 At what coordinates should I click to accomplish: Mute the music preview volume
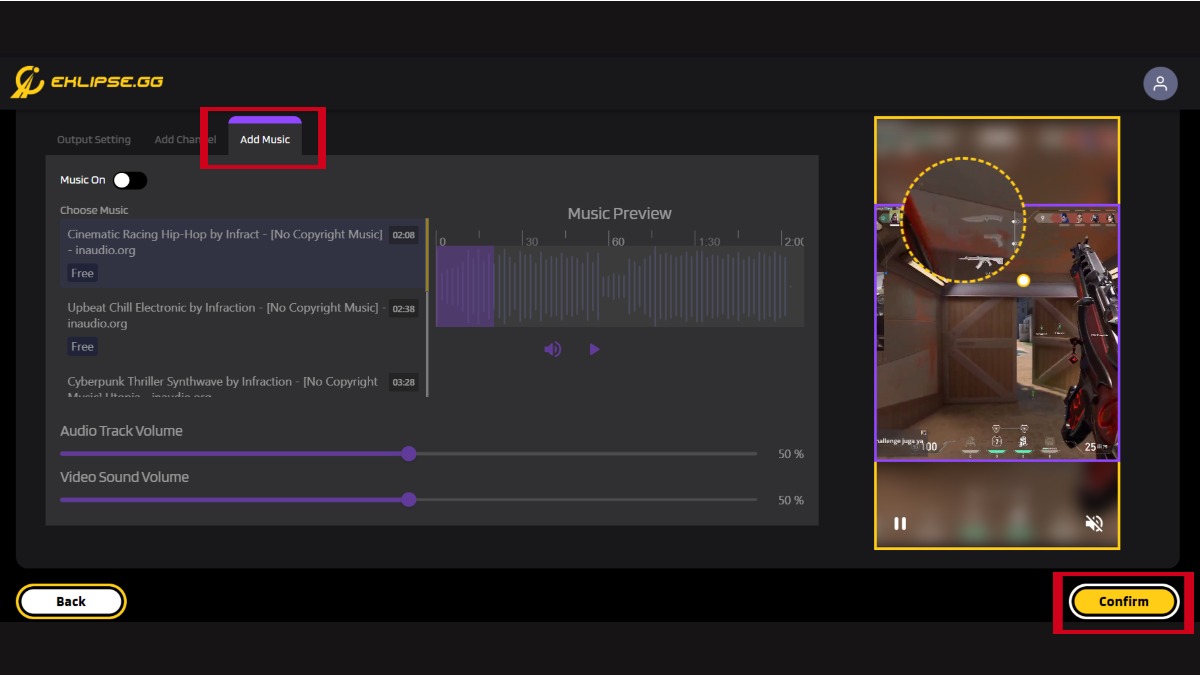552,348
